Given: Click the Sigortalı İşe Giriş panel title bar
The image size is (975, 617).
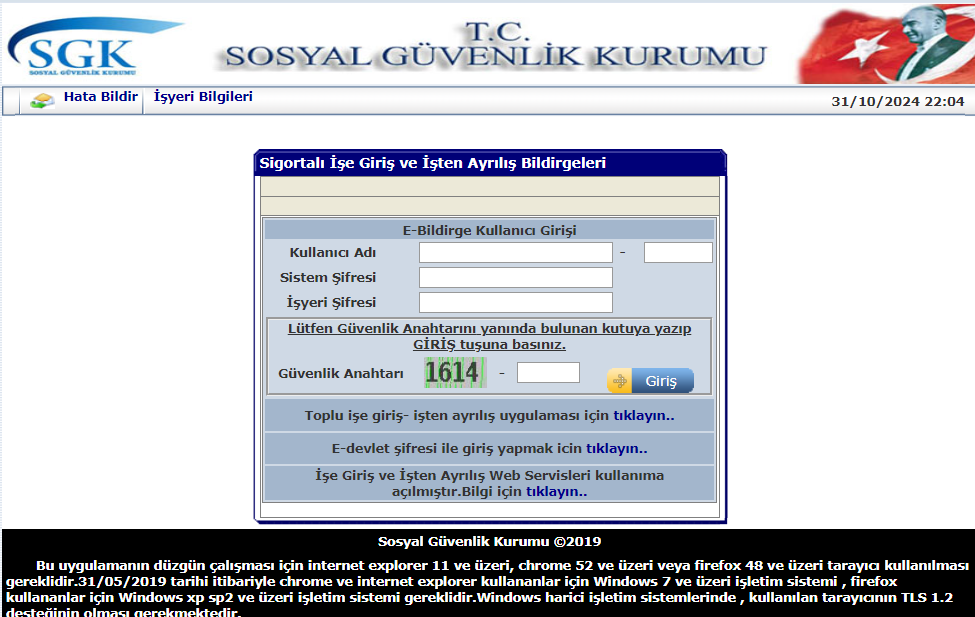Looking at the screenshot, I should [x=490, y=163].
